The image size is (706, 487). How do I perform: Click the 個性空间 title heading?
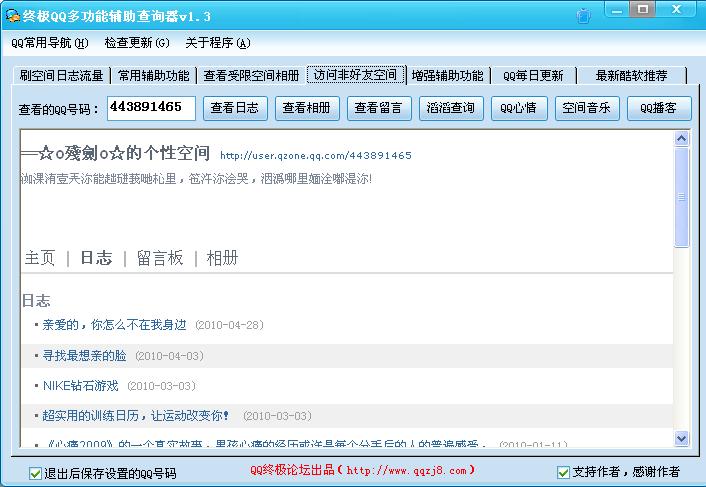[115, 153]
